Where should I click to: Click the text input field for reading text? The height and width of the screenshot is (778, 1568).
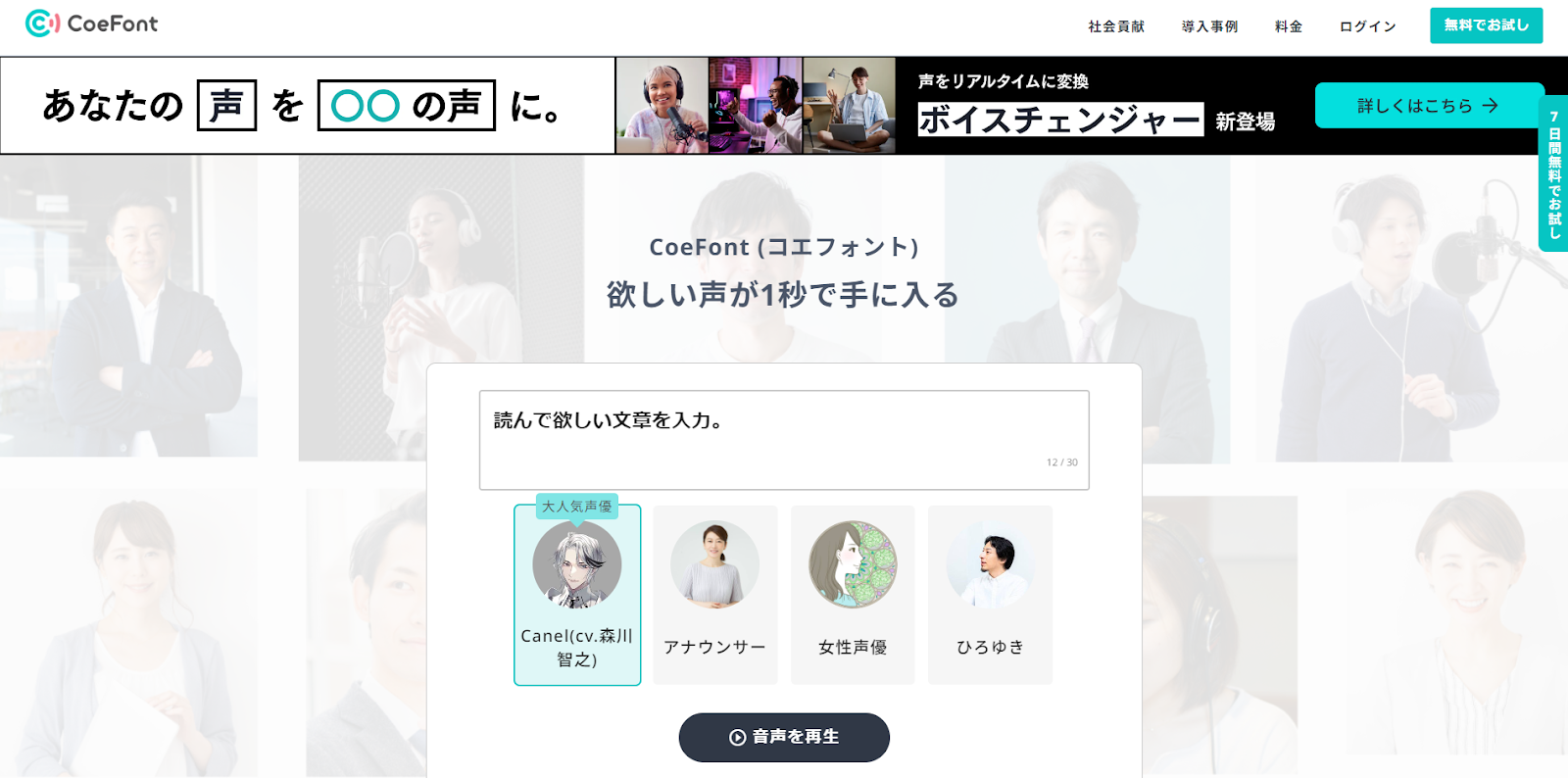tap(784, 440)
